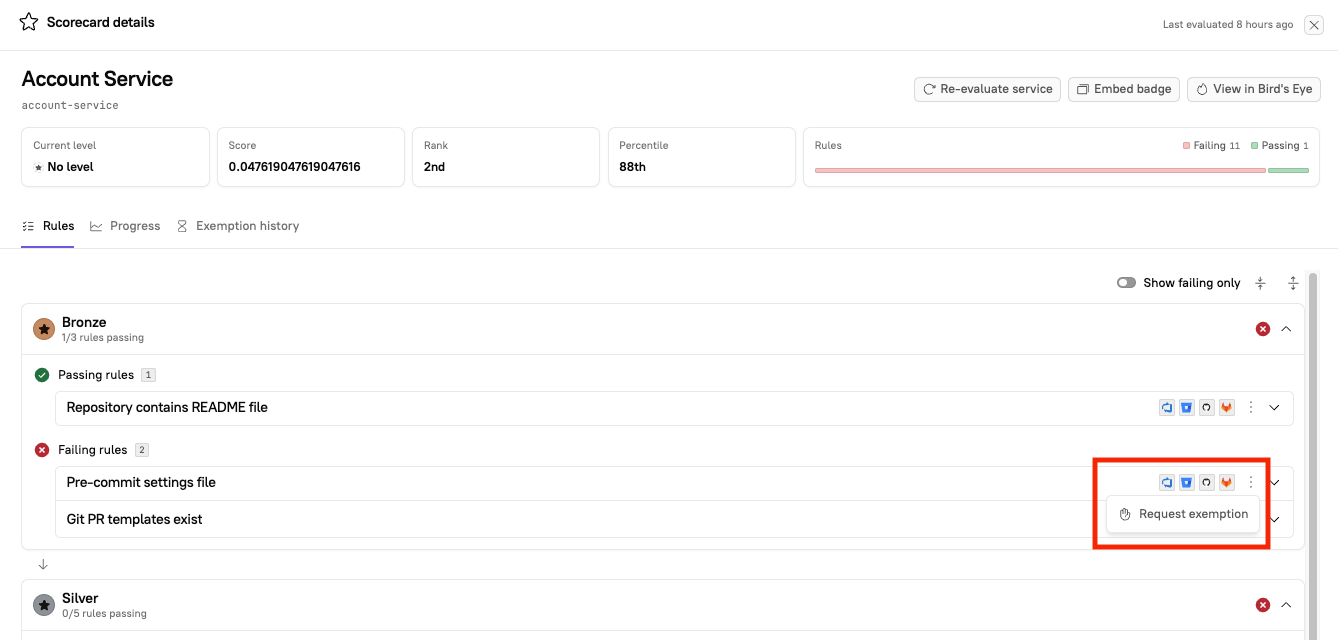Collapse the Bronze level section
This screenshot has height=640, width=1338.
[x=1286, y=329]
